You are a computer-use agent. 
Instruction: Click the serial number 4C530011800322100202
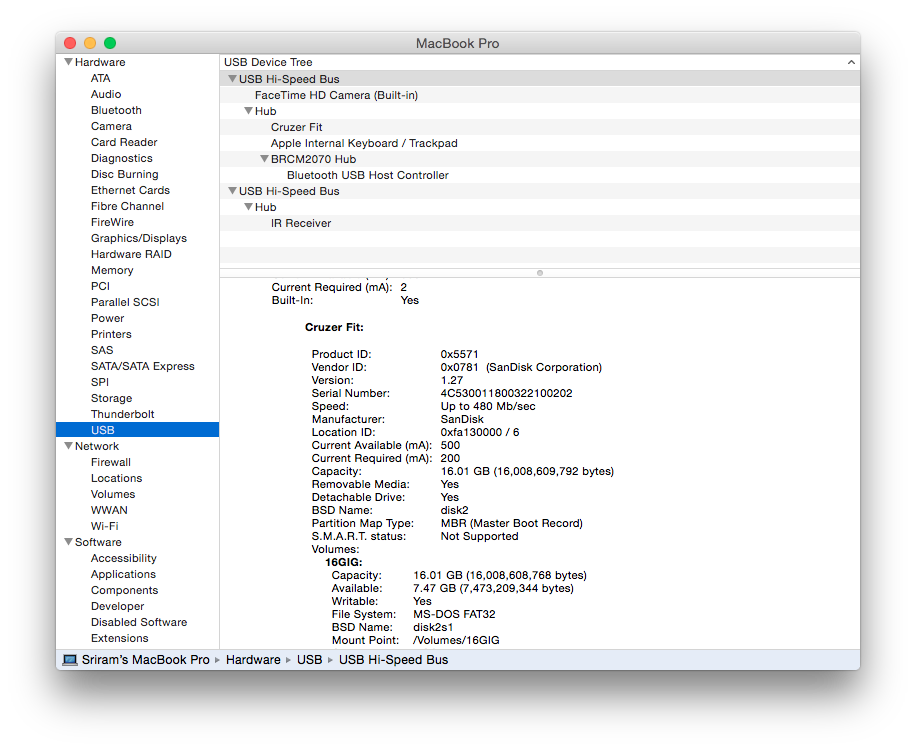pos(506,393)
